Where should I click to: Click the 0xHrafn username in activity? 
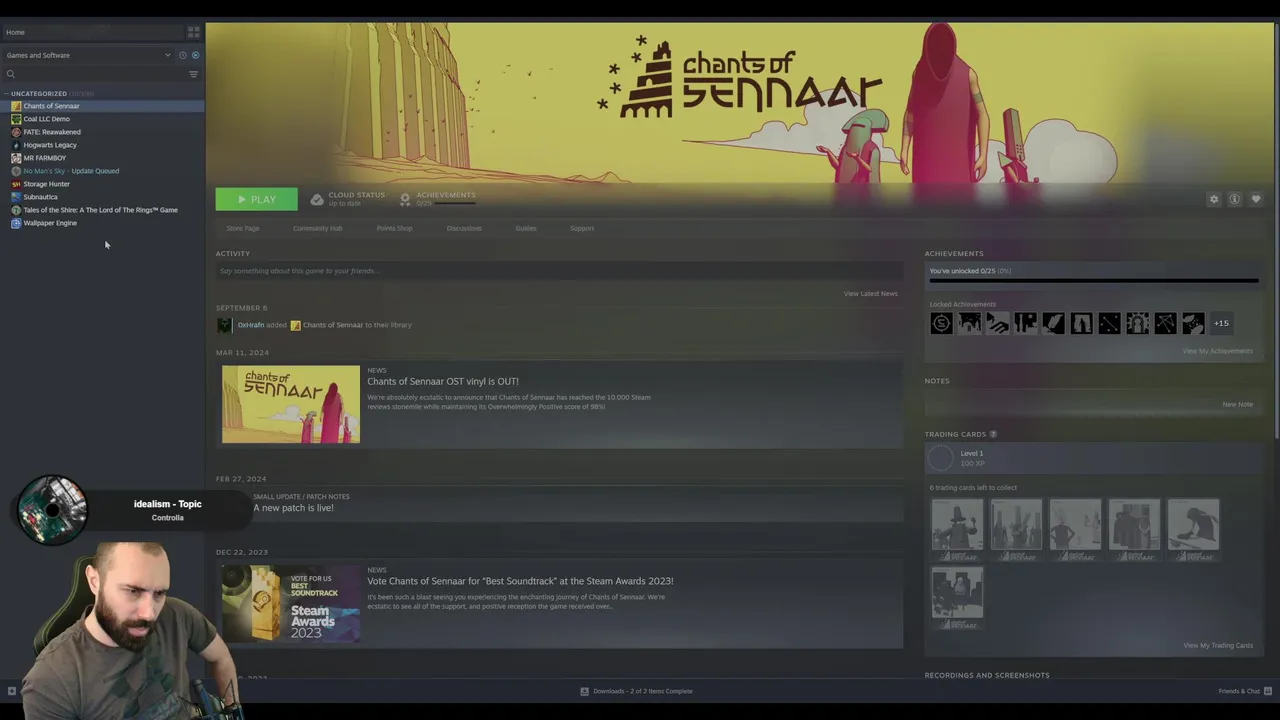click(x=251, y=325)
